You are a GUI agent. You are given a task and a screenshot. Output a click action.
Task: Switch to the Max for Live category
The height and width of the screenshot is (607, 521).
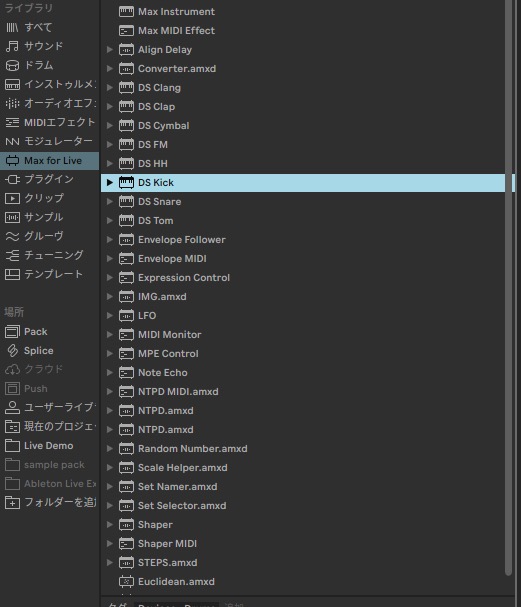click(50, 161)
